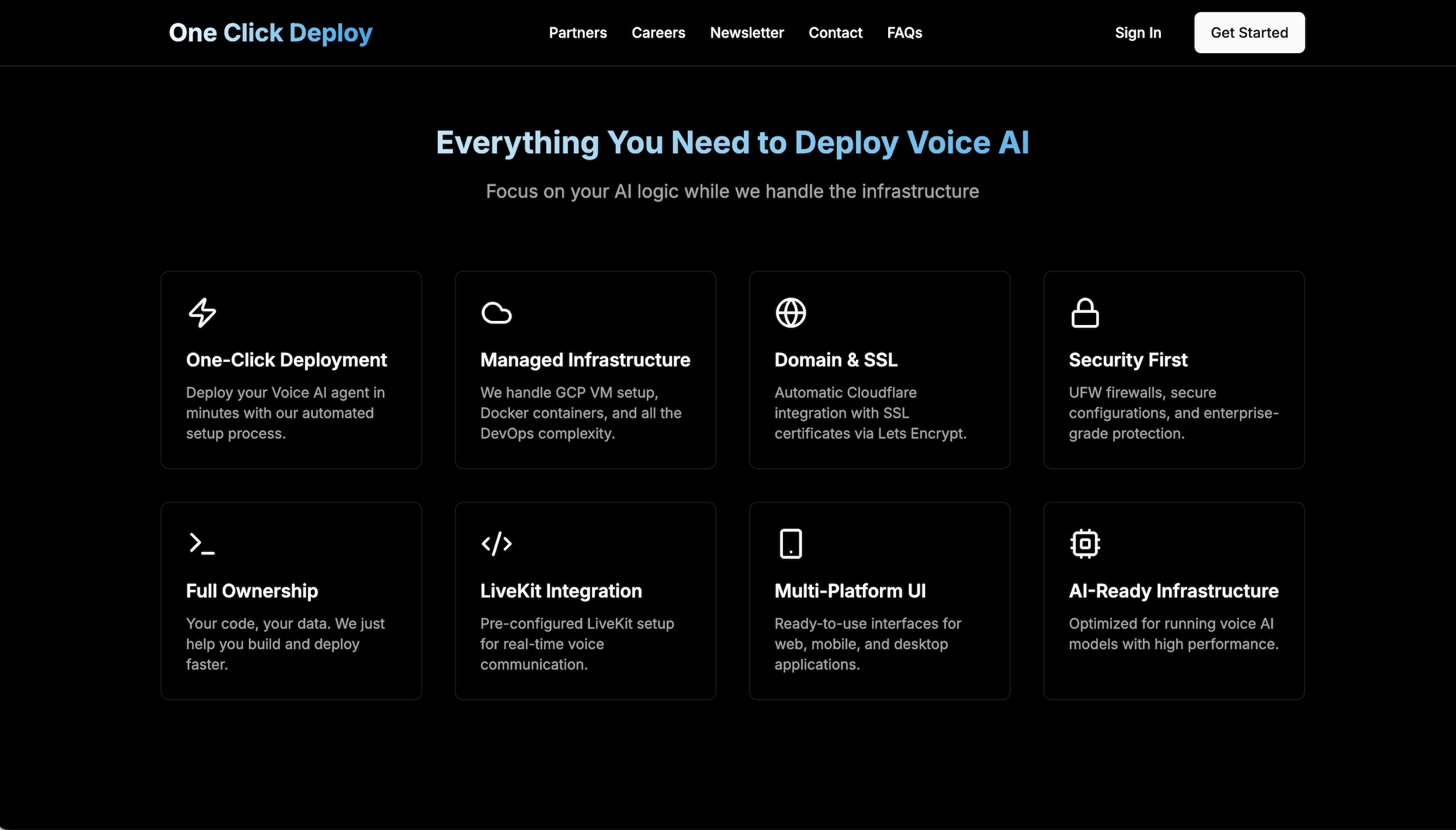Select the One-Click Deployment card title

pos(286,359)
